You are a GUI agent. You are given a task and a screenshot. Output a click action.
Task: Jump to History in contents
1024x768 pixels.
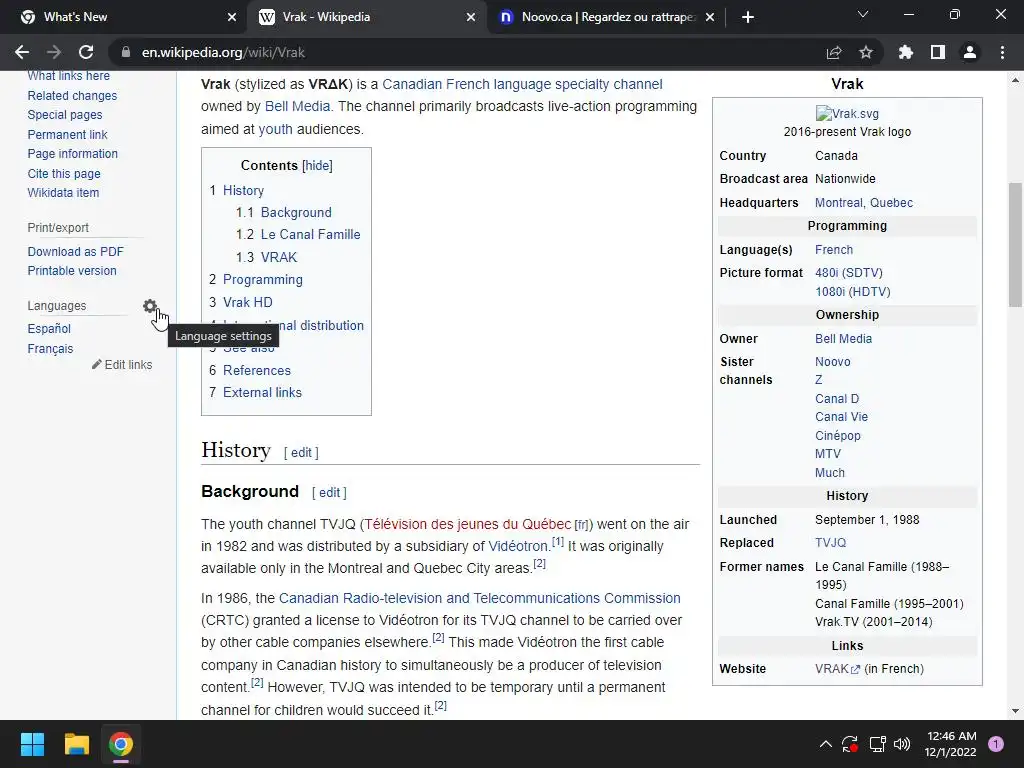[243, 191]
